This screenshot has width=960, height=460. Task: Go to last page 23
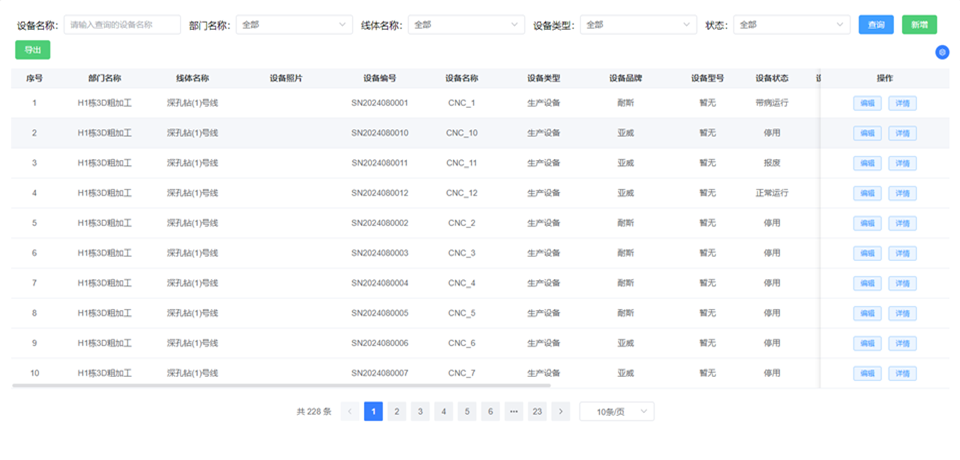[537, 412]
